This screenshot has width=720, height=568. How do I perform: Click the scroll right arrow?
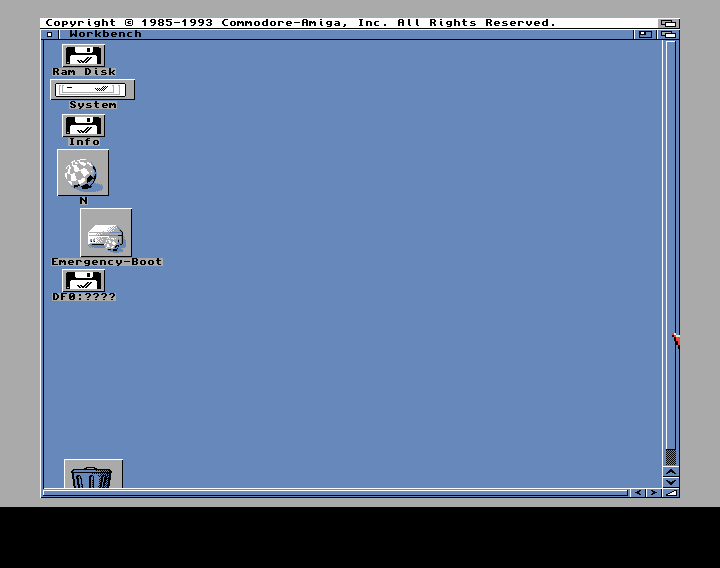(x=653, y=493)
